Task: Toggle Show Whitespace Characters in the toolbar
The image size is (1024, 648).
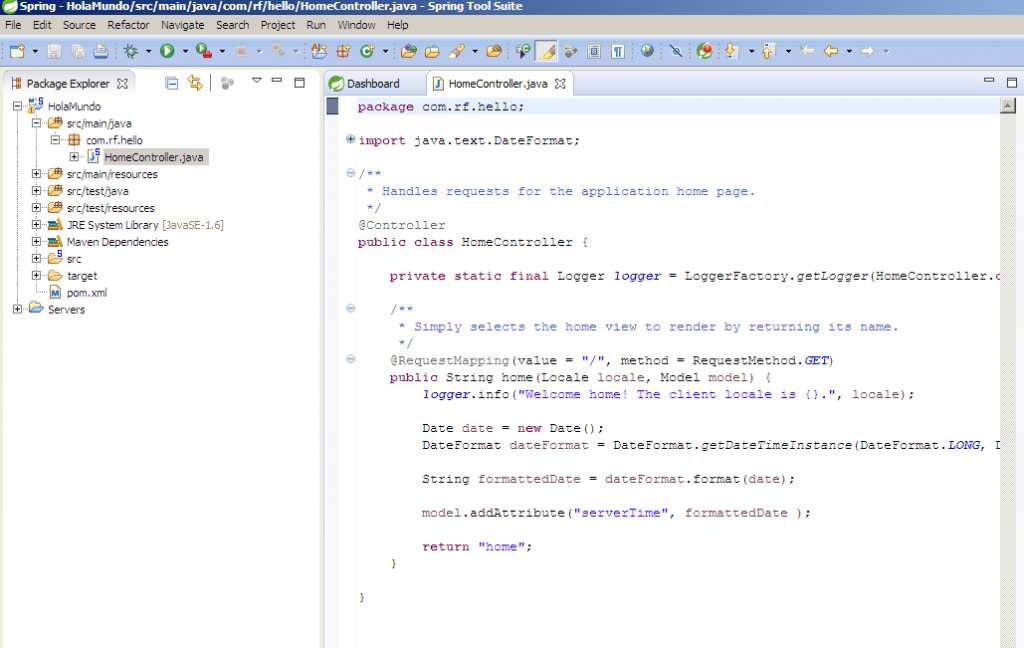Action: pos(618,50)
